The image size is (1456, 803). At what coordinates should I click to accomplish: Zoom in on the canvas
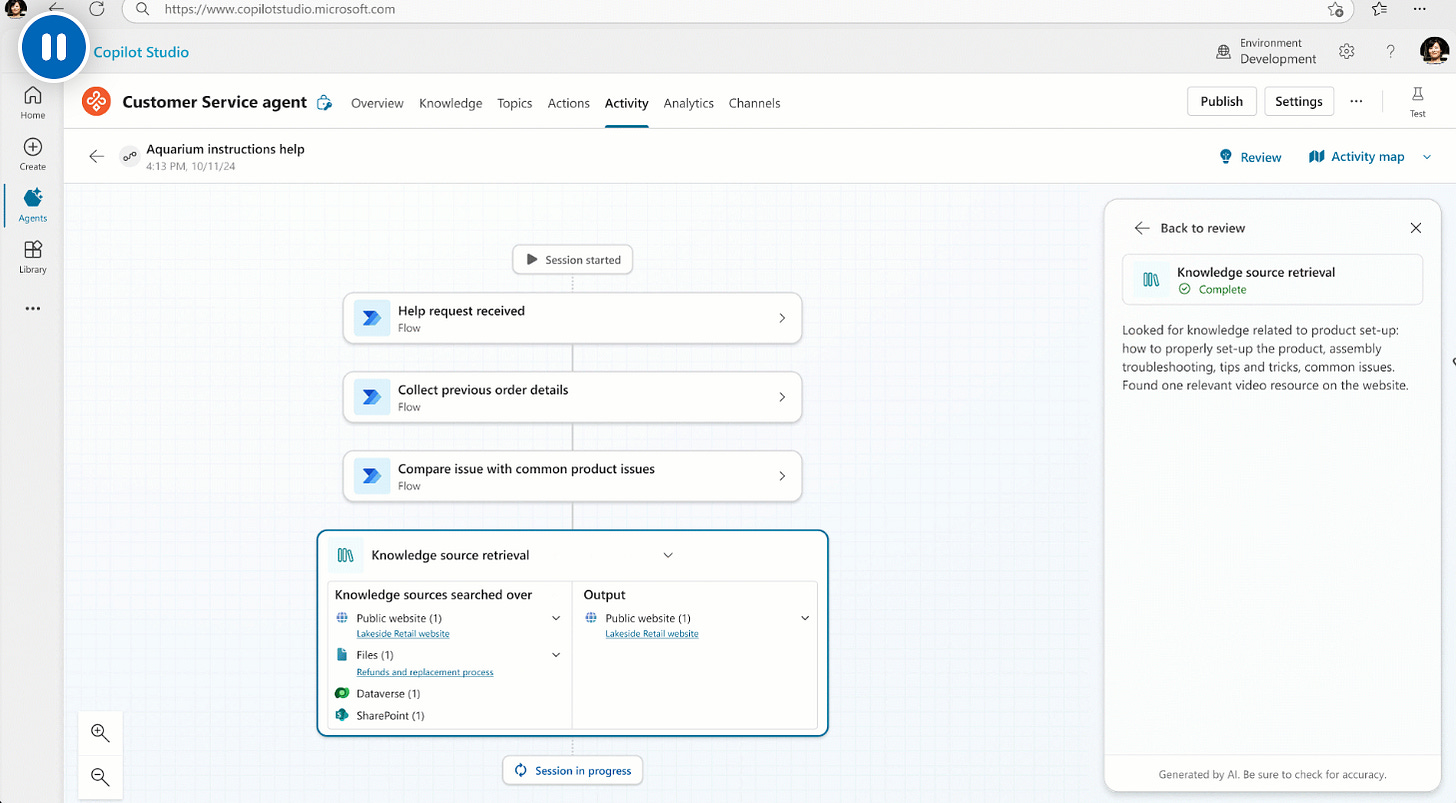click(100, 732)
